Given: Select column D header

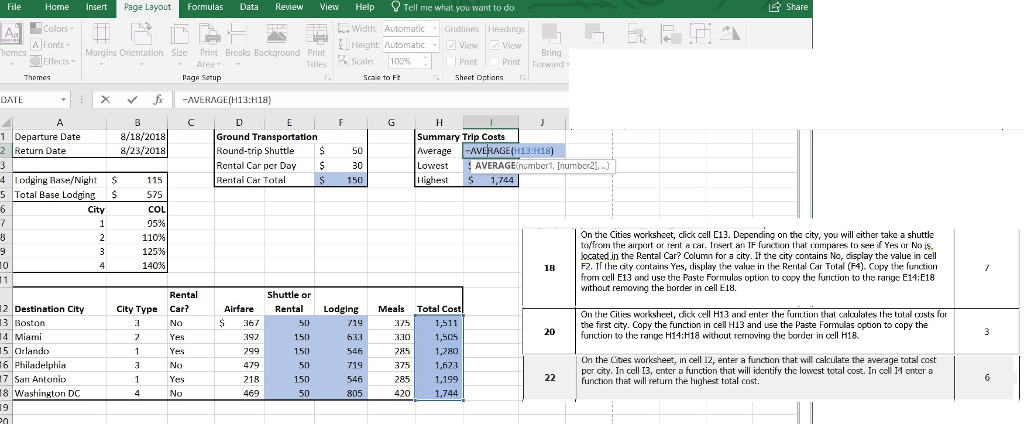Looking at the screenshot, I should point(239,122).
